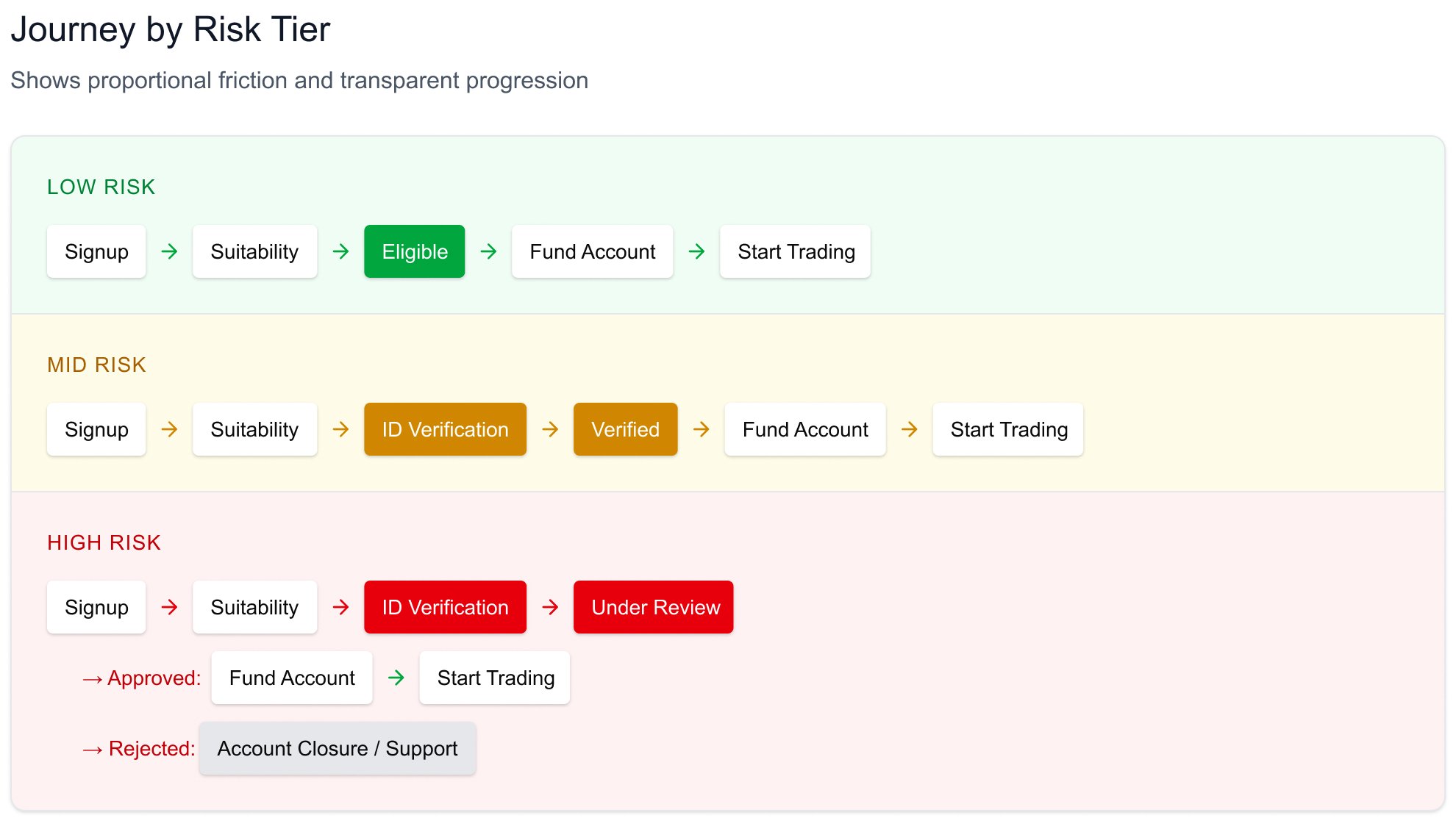Click orange arrow right before Mid Risk Start Trading
1456x829 pixels.
pyautogui.click(x=909, y=429)
